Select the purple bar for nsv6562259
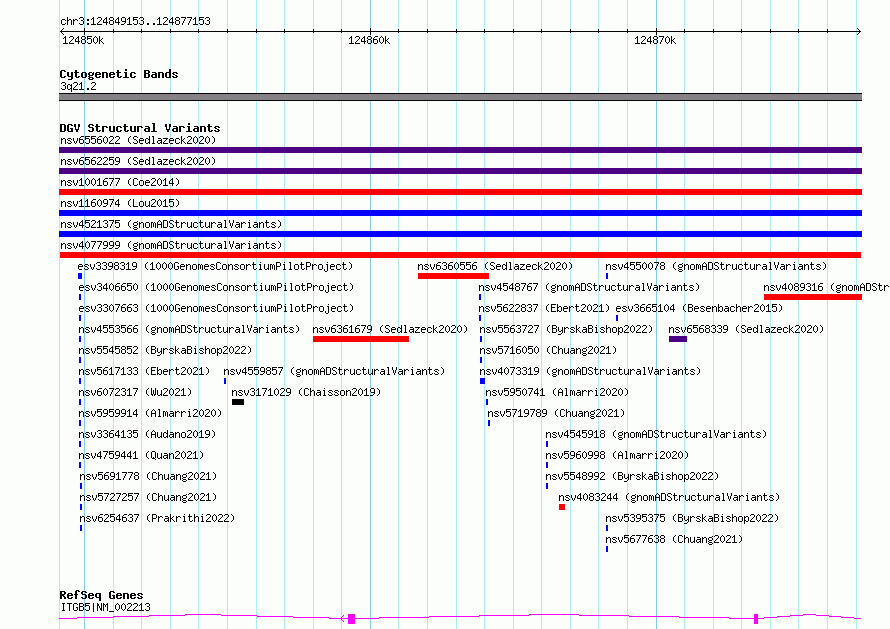Viewport: 890px width, 629px height. tap(460, 171)
